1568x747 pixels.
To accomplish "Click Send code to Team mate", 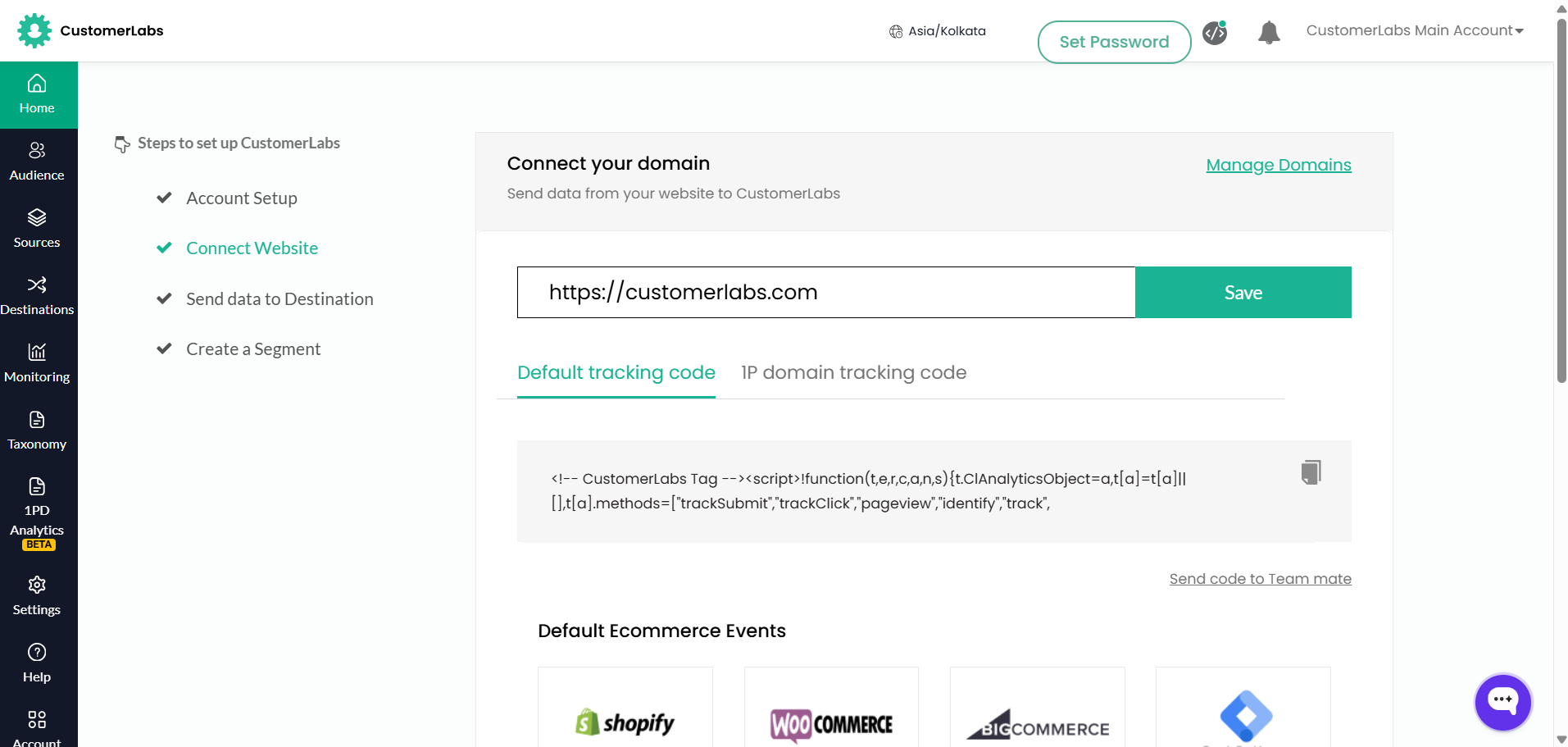I will click(x=1260, y=579).
